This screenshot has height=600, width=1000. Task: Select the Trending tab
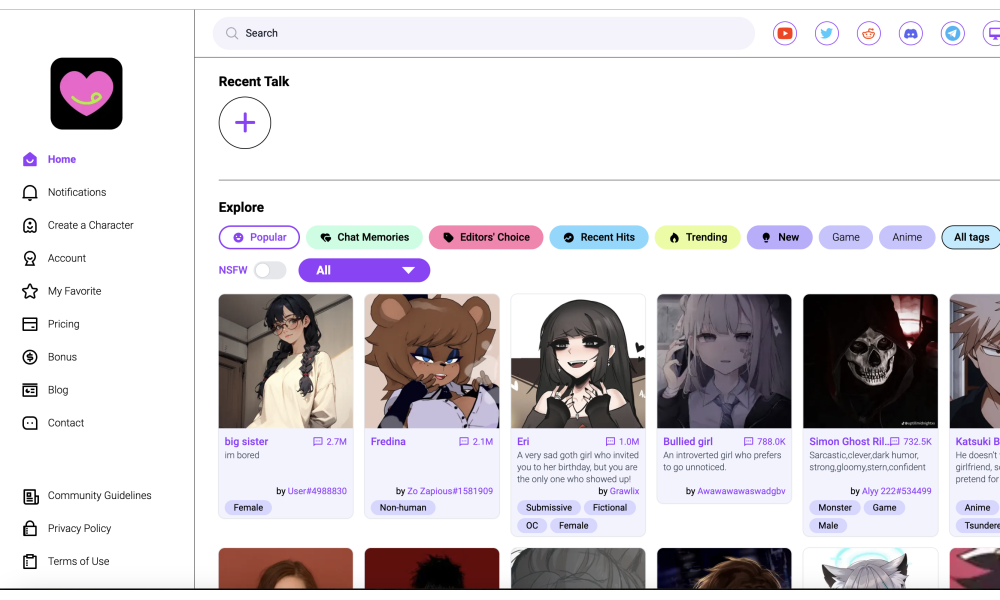point(698,237)
